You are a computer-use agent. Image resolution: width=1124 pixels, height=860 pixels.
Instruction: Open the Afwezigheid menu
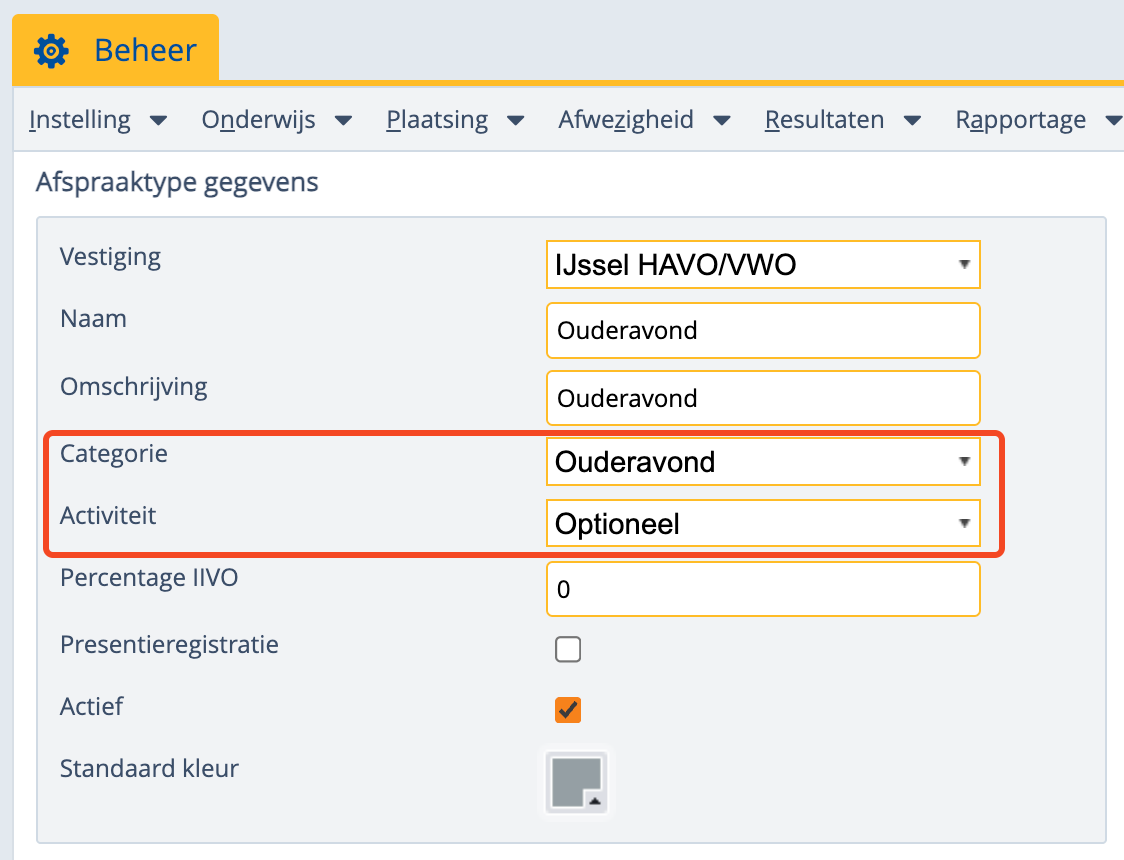pos(626,120)
